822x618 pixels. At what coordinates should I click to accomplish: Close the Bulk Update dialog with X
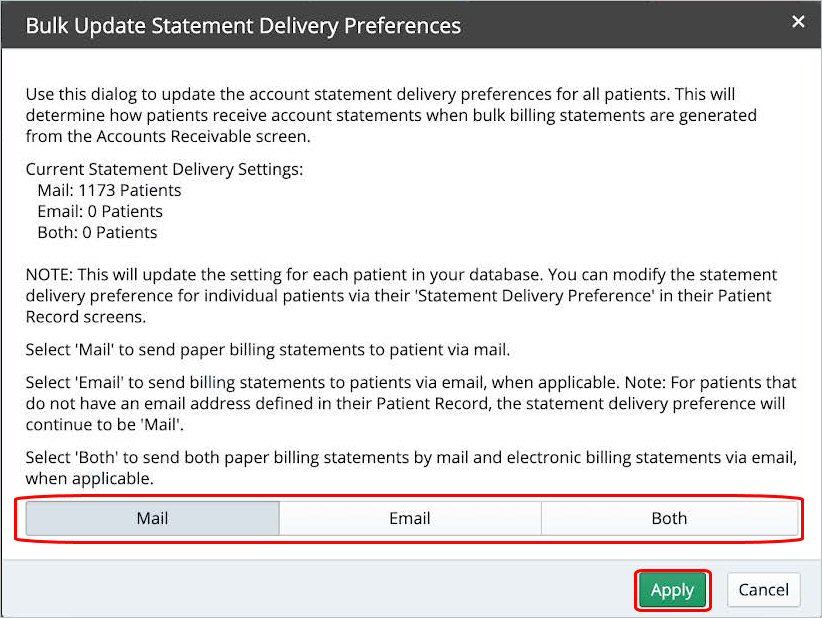click(x=798, y=22)
